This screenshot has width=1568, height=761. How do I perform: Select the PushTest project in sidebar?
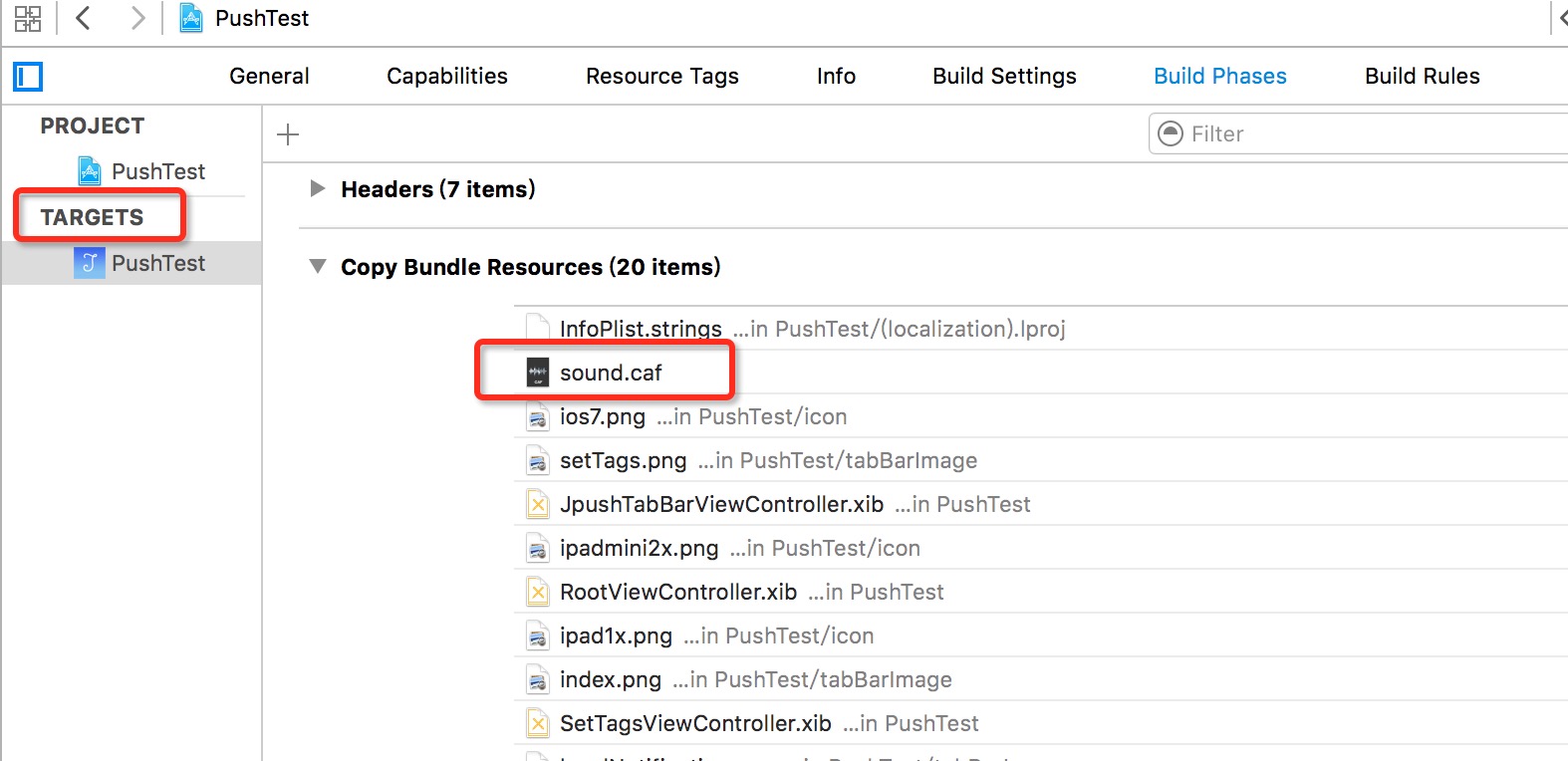click(x=157, y=171)
